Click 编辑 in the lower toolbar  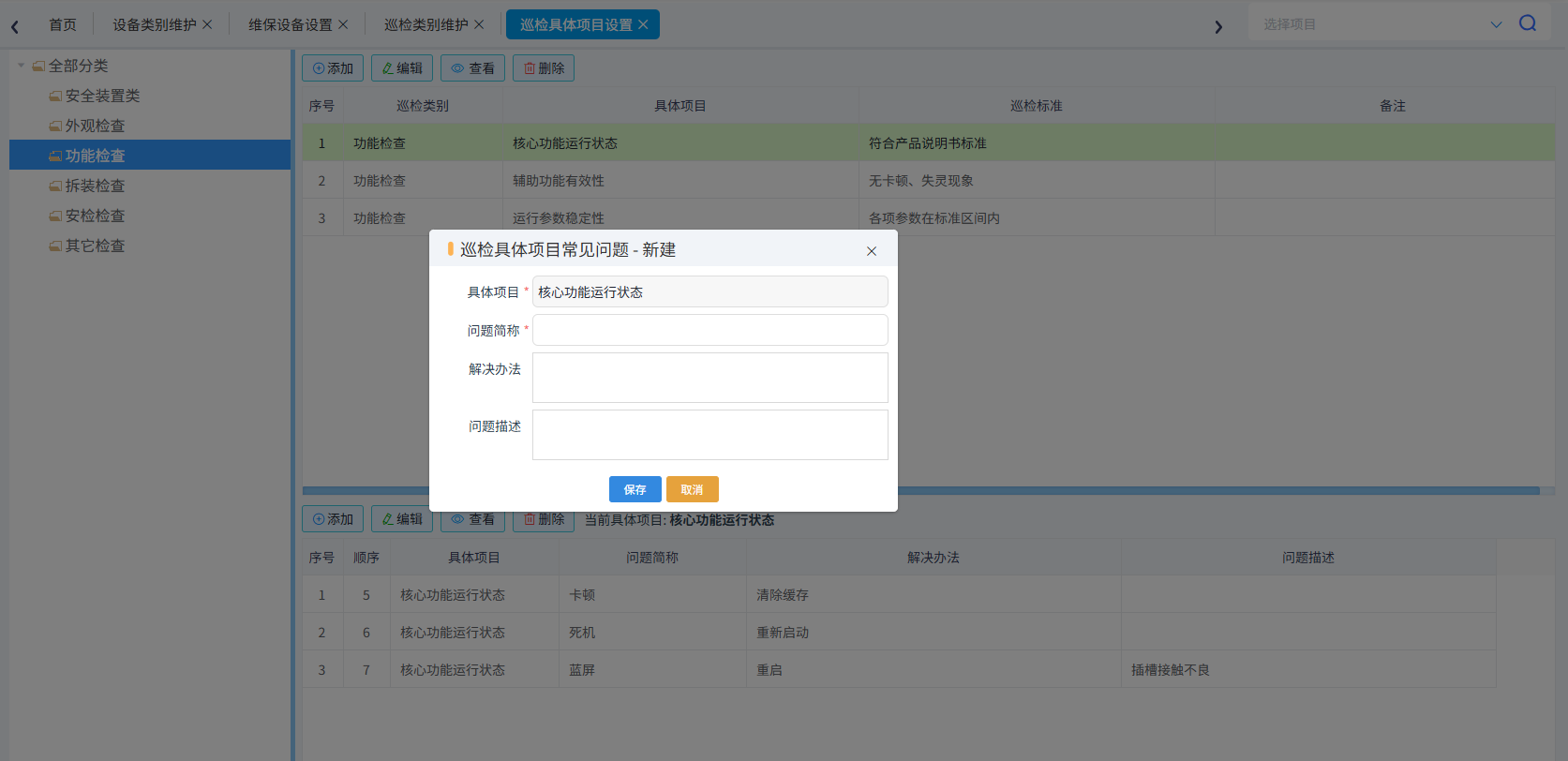[x=402, y=519]
